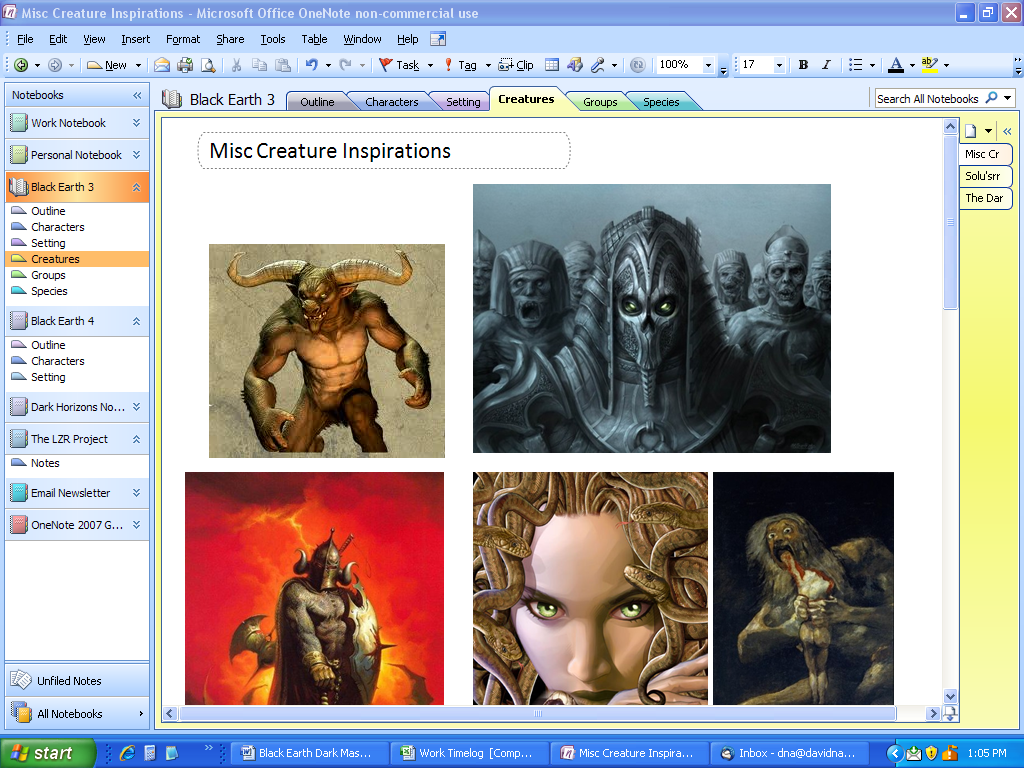Open the Tools menu
This screenshot has height=768, width=1024.
pyautogui.click(x=272, y=39)
